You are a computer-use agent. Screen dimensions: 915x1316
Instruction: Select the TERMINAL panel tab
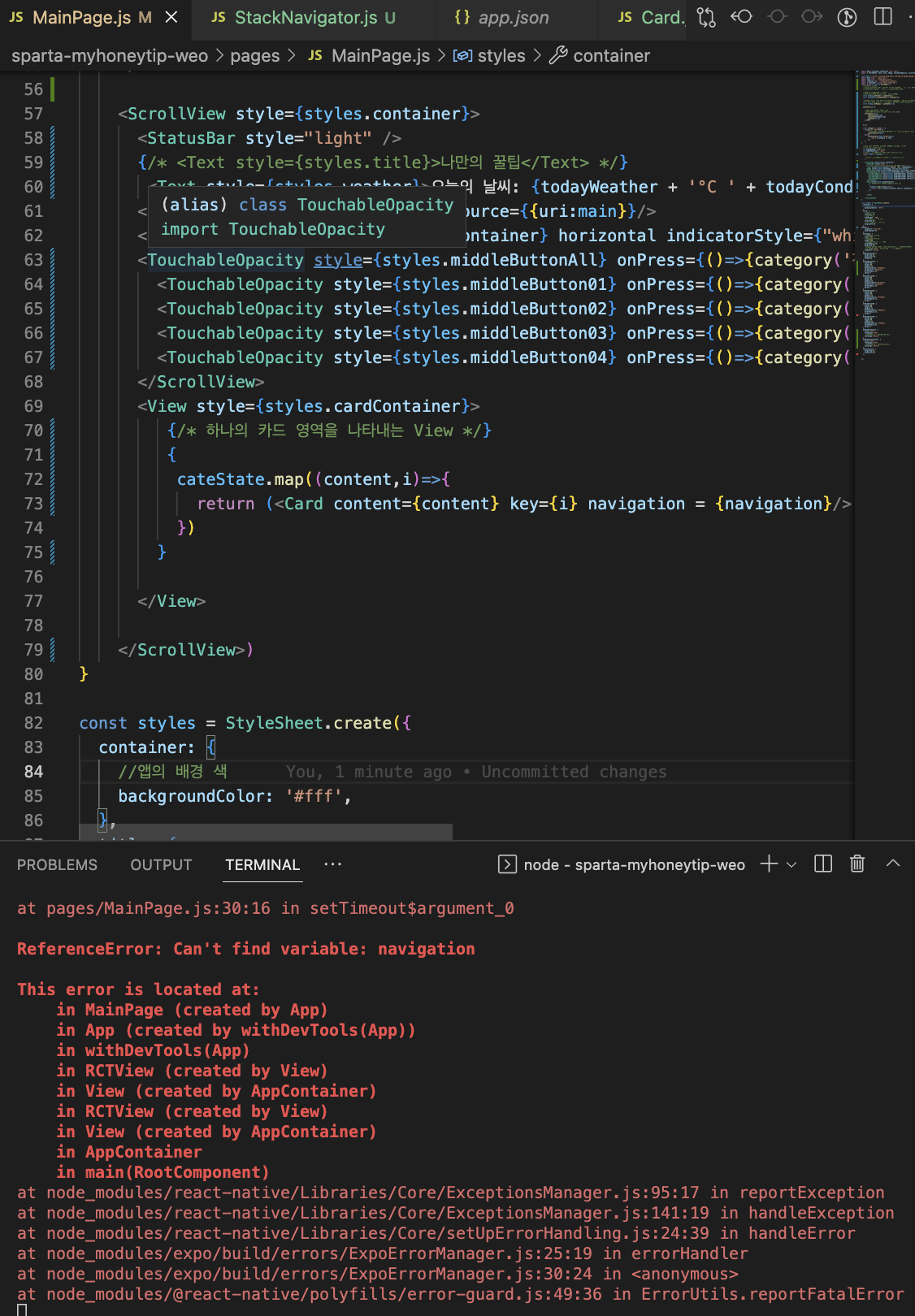tap(262, 865)
